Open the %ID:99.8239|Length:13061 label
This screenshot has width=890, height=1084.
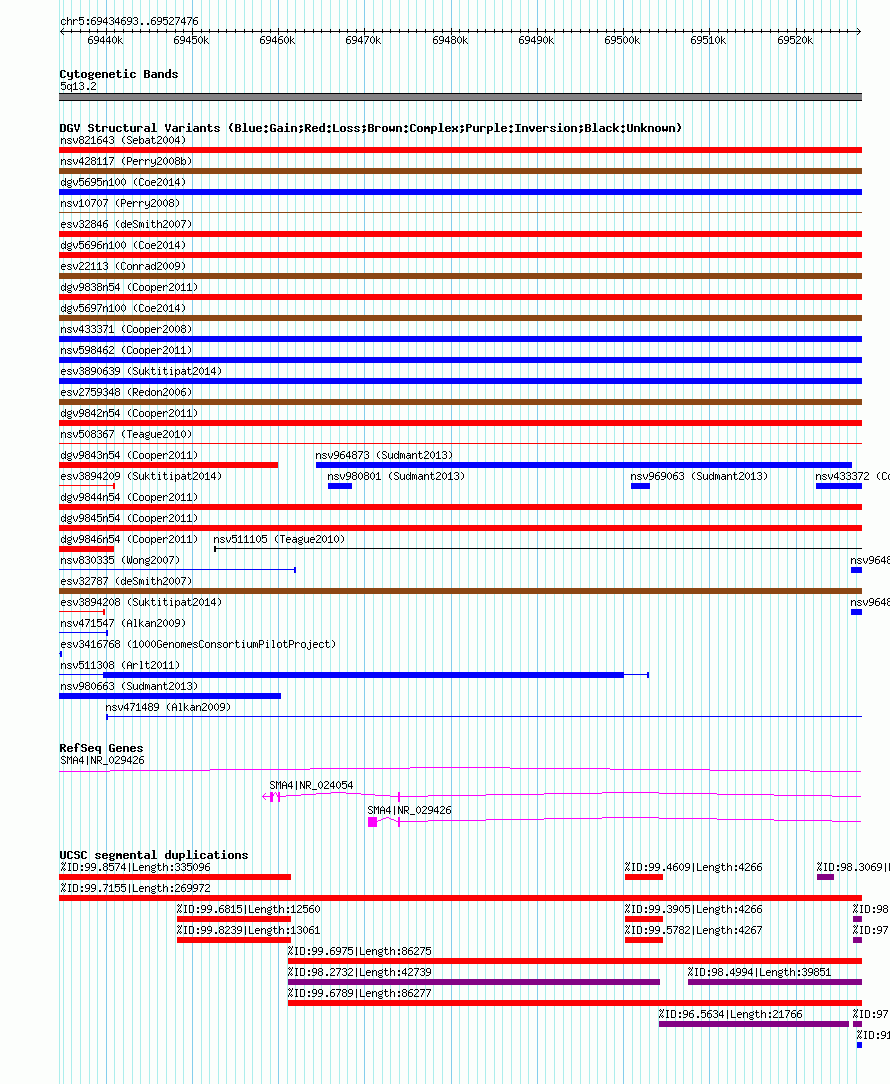pos(249,931)
